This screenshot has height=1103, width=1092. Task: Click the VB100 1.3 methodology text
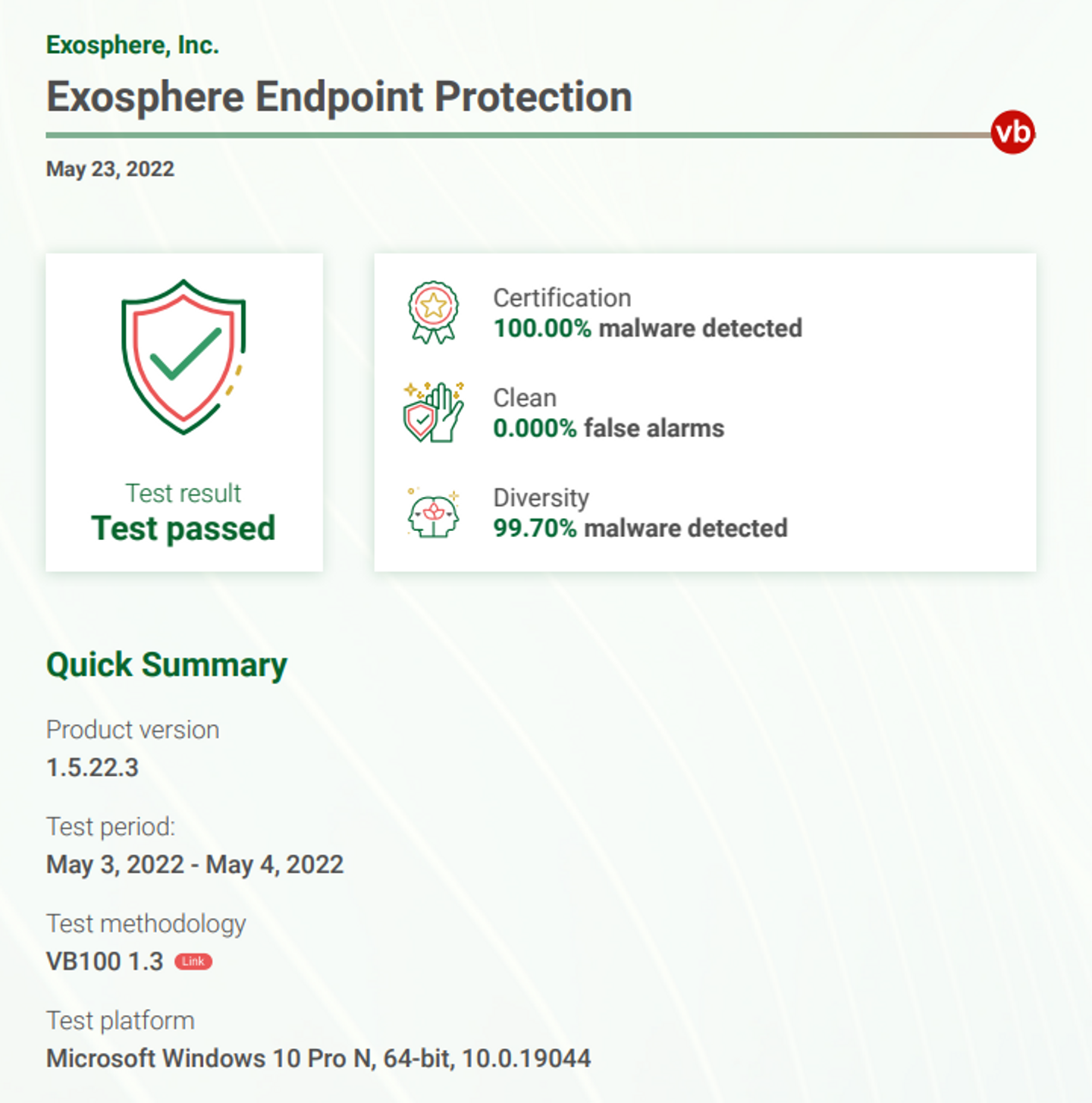[105, 961]
